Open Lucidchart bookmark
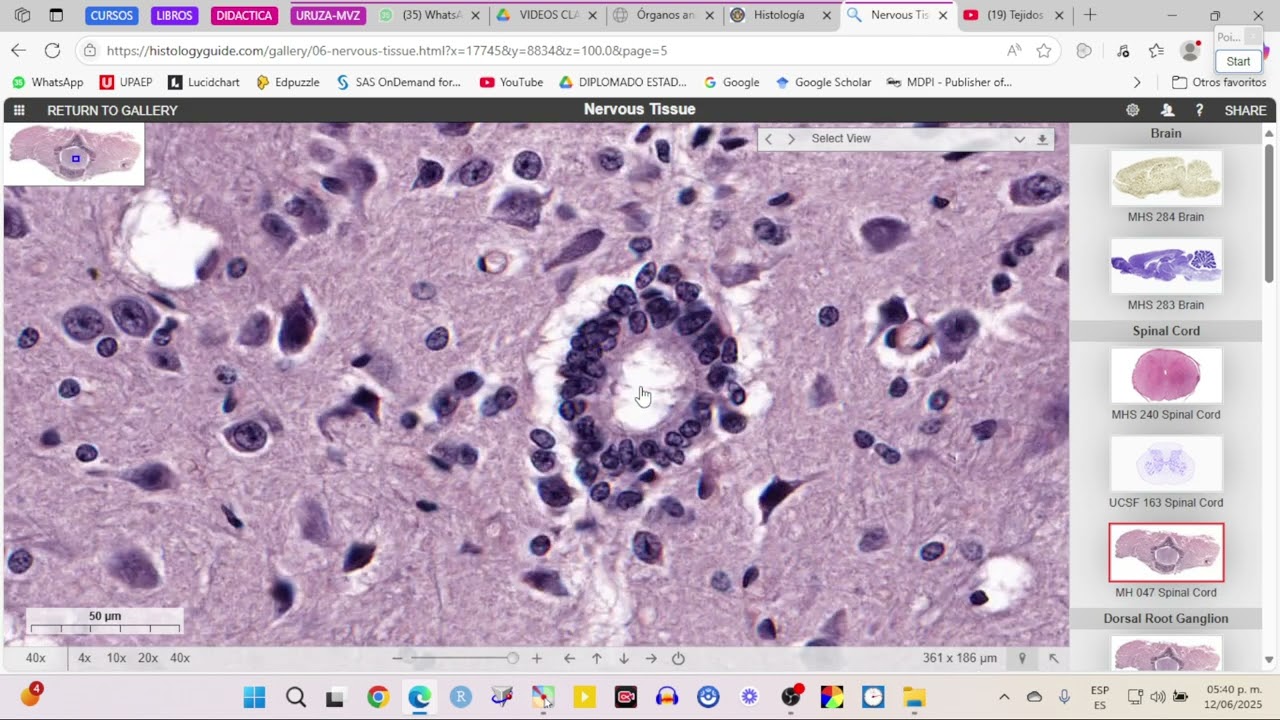This screenshot has width=1280, height=720. 204,82
